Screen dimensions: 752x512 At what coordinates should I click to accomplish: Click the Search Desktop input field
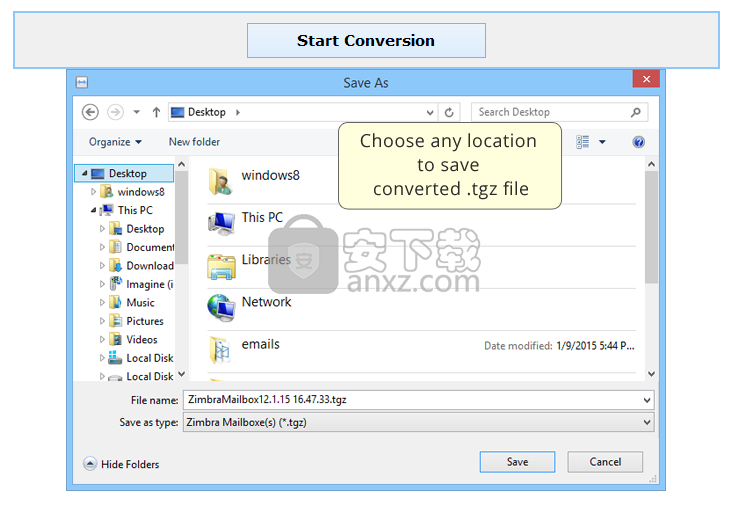pyautogui.click(x=550, y=112)
